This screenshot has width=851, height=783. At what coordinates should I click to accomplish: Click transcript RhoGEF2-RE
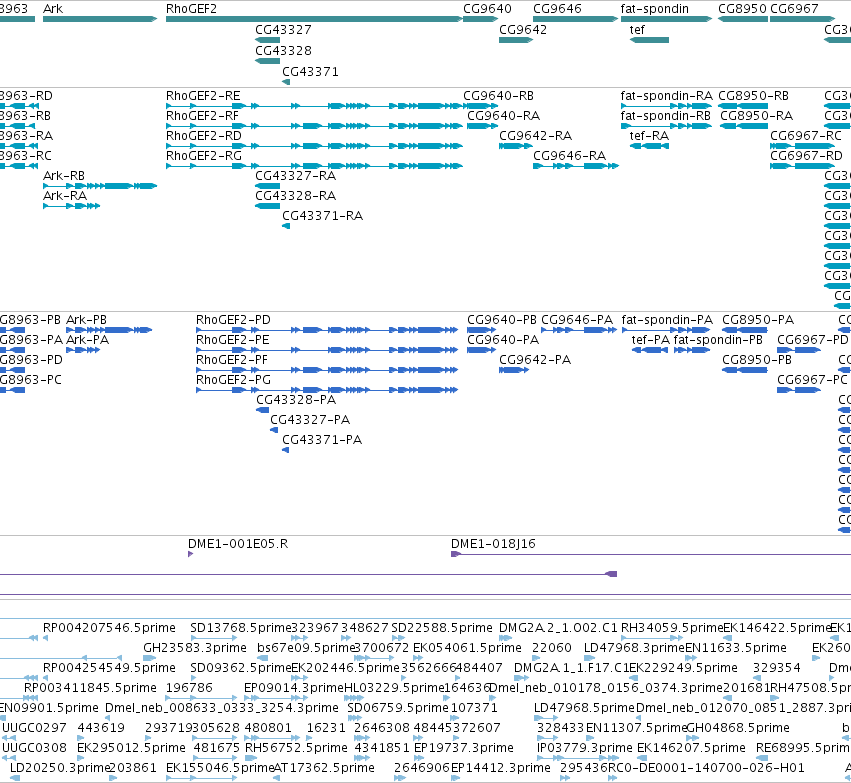click(203, 96)
